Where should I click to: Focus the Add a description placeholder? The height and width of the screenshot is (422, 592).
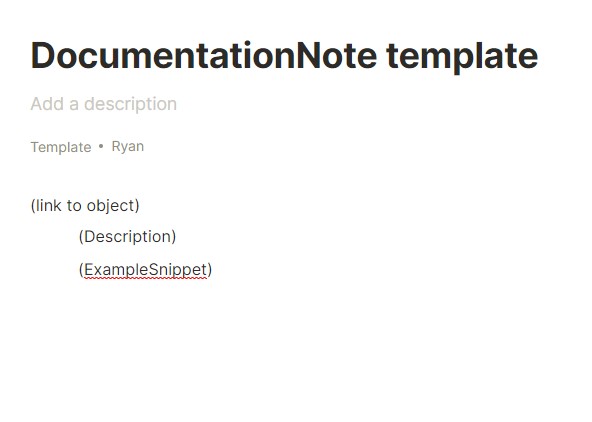pyautogui.click(x=104, y=104)
